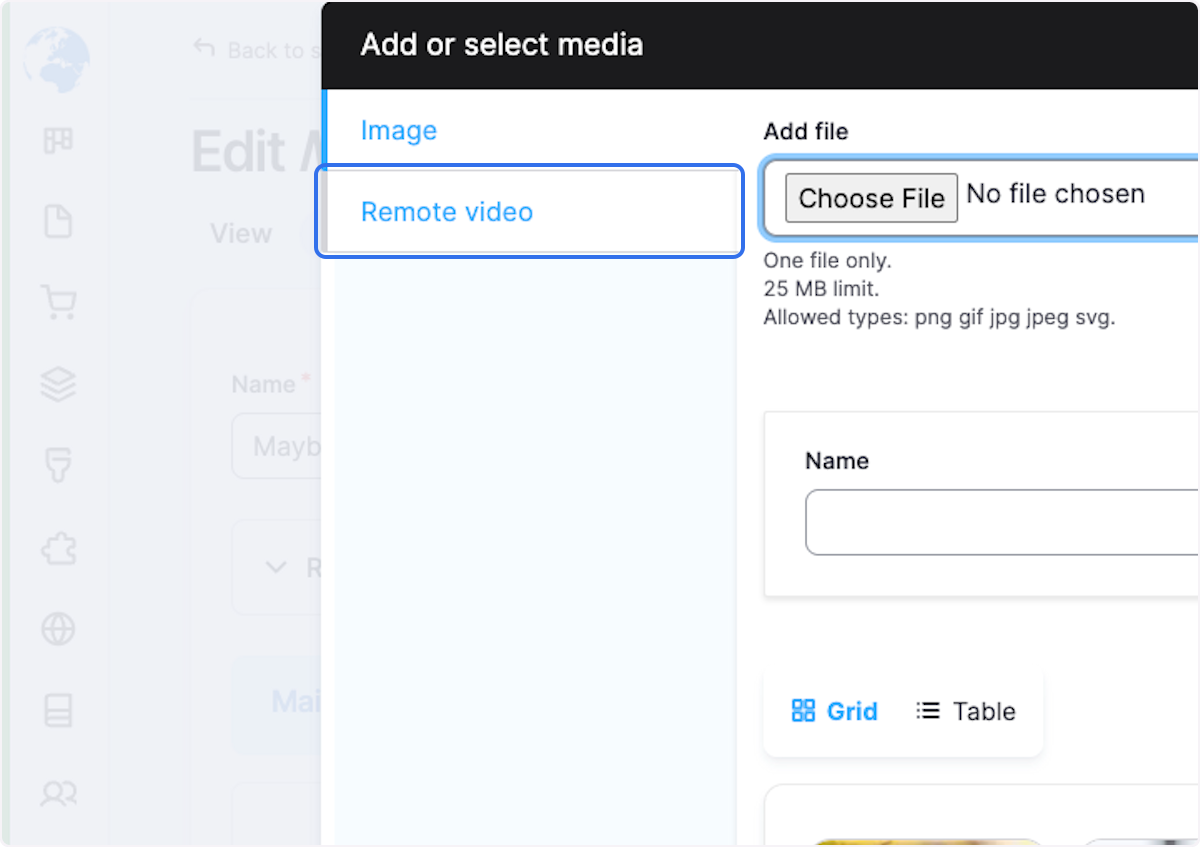Select the Structure layers icon
The width and height of the screenshot is (1200, 847).
click(58, 384)
